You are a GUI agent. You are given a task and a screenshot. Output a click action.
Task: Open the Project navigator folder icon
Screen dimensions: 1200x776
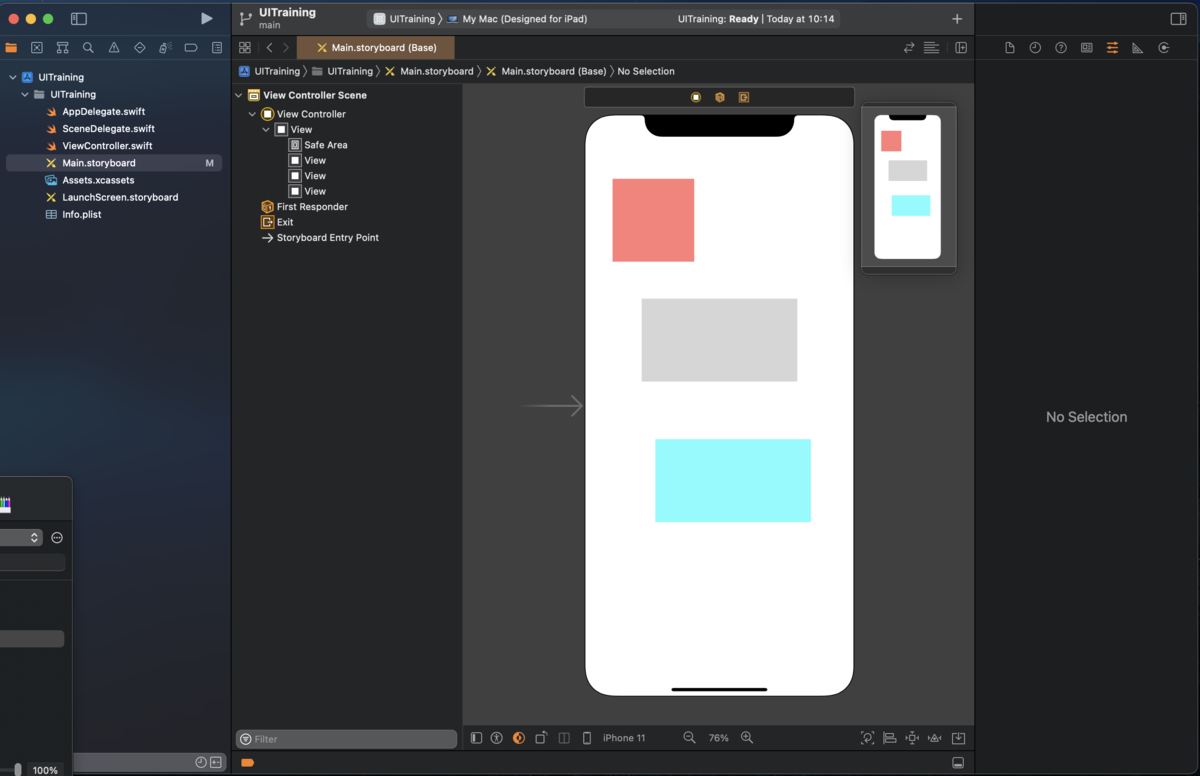coord(11,47)
